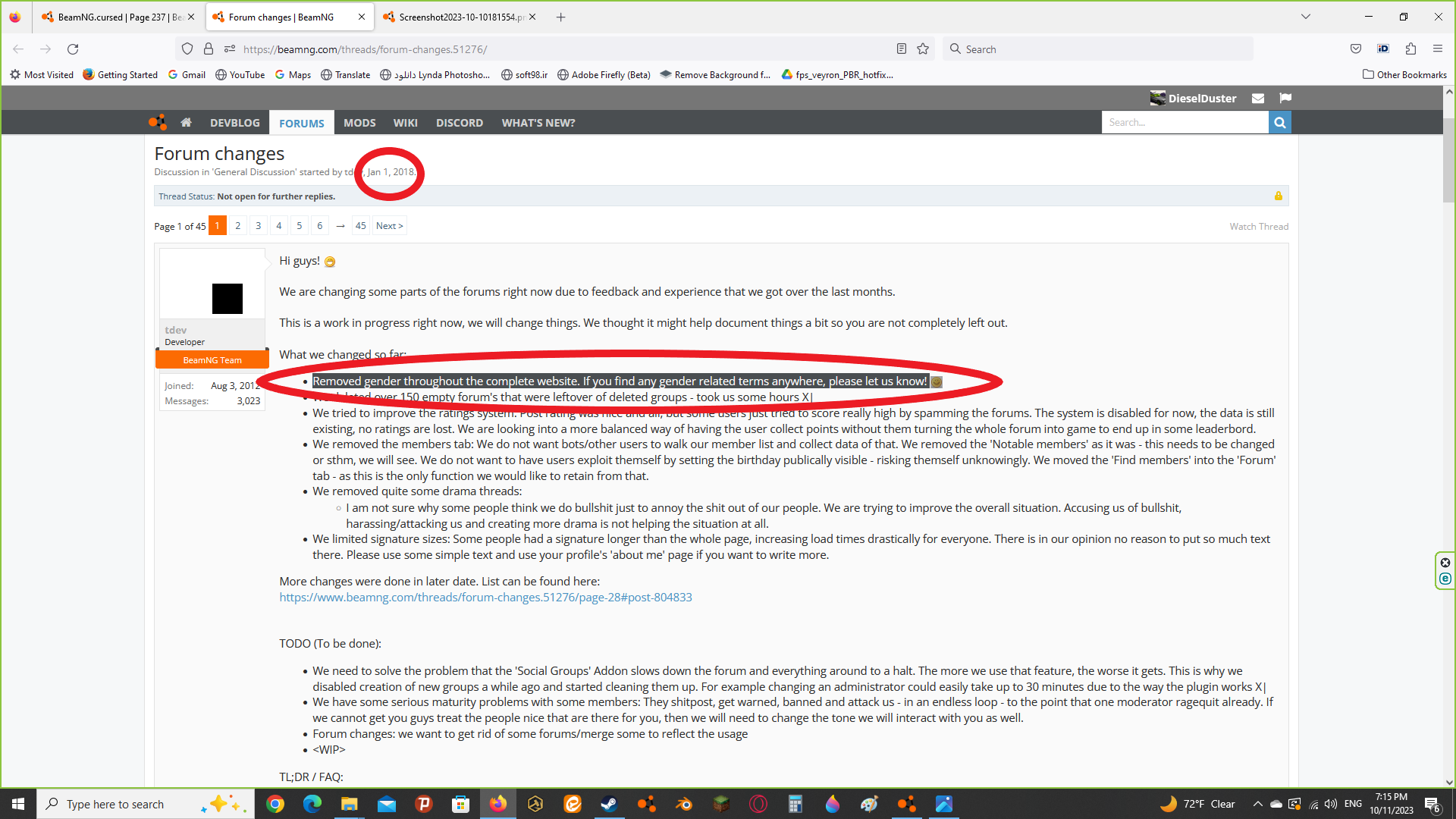Viewport: 1456px width, 819px height.
Task: Open Steam from the taskbar
Action: pos(609,804)
